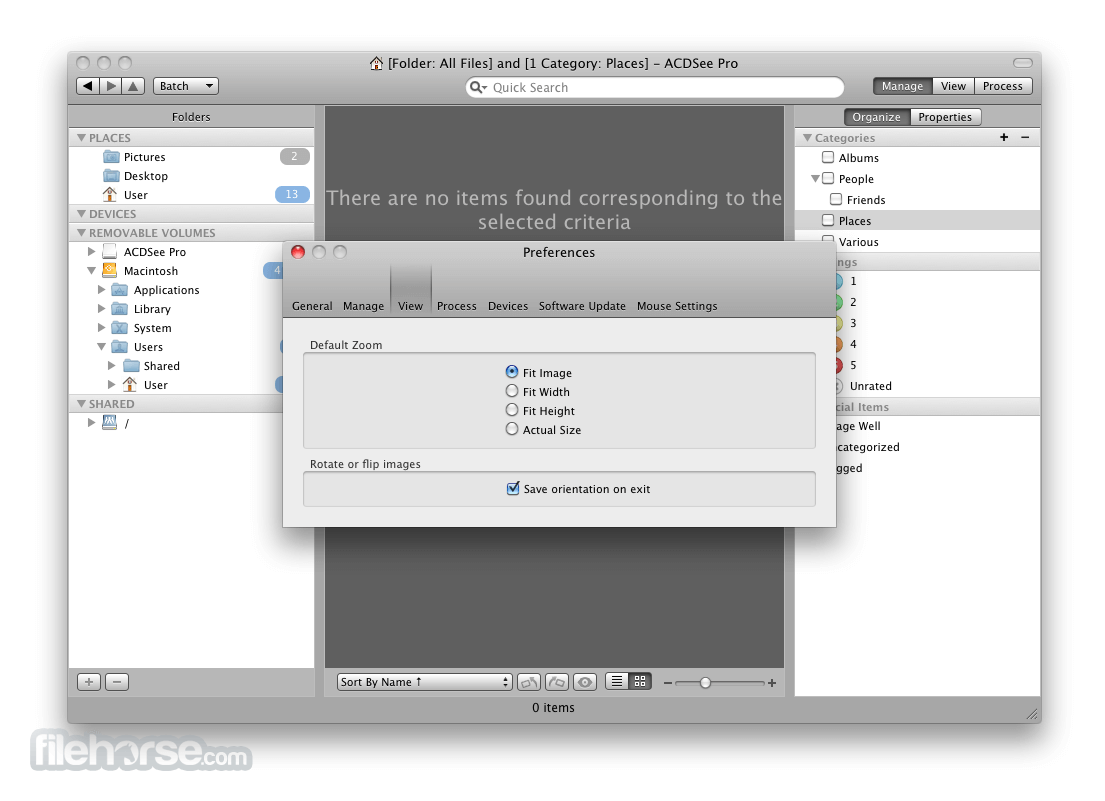Click the Desktop folder icon
Image resolution: width=1105 pixels, height=801 pixels.
(111, 175)
